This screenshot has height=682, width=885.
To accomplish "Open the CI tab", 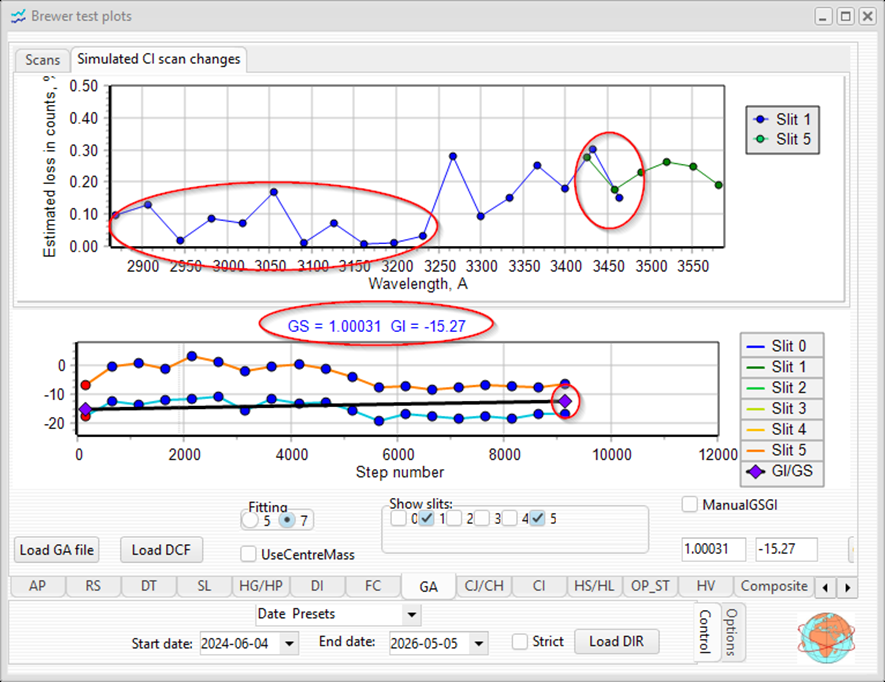I will click(539, 586).
